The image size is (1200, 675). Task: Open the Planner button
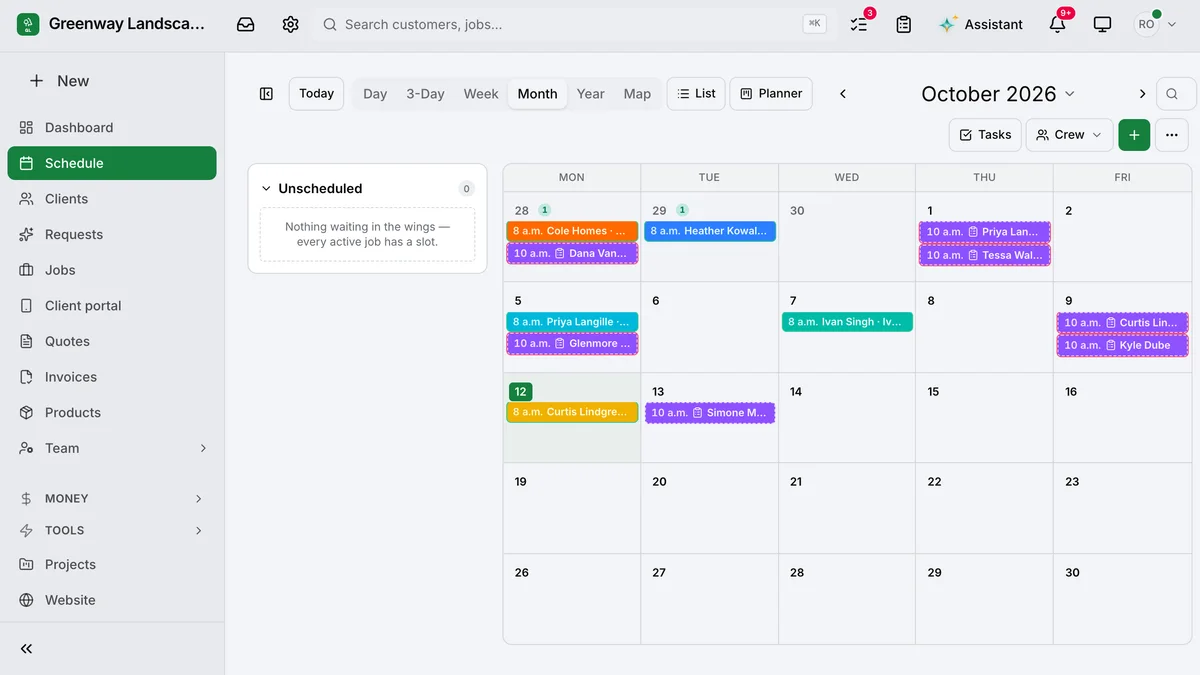pyautogui.click(x=771, y=94)
